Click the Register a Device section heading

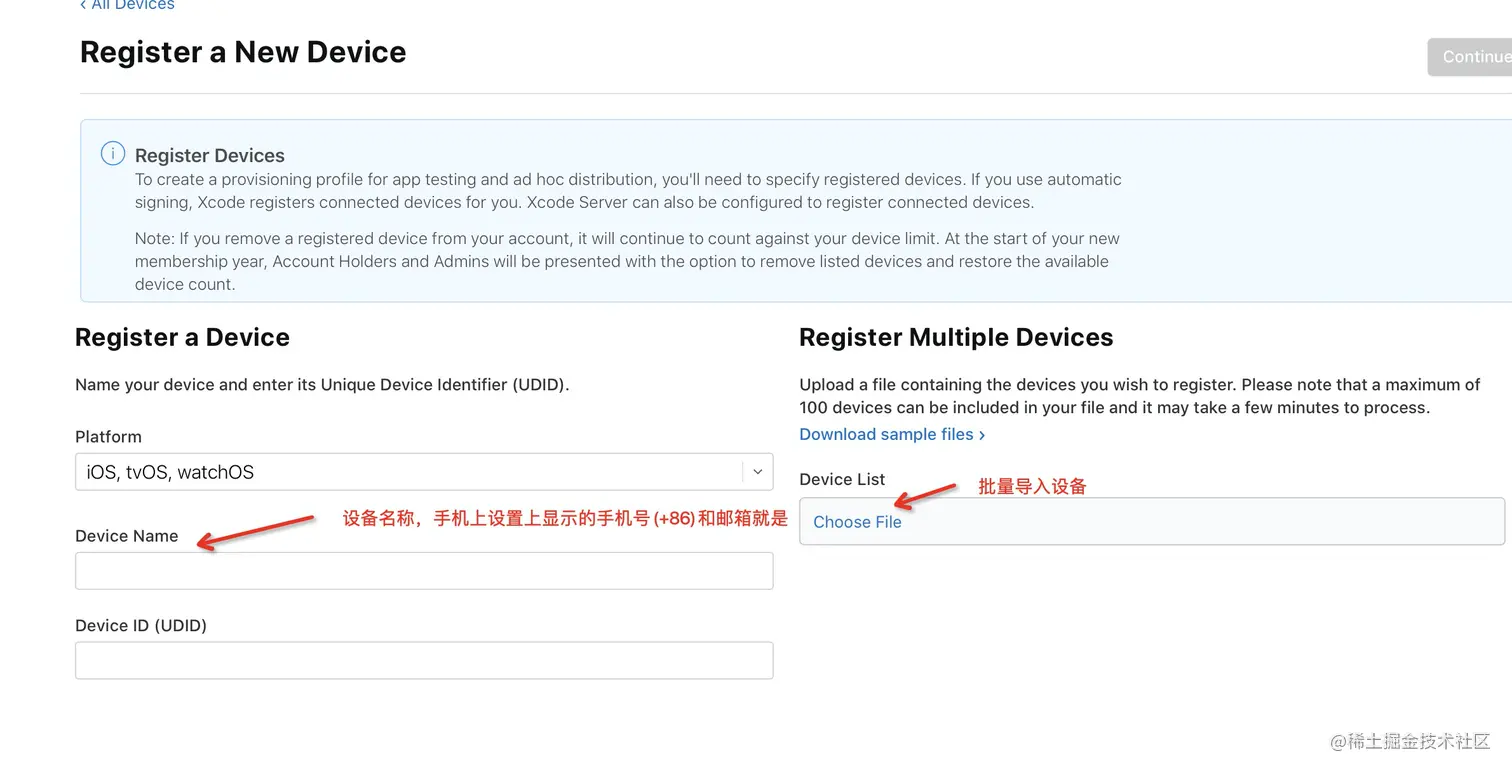182,337
